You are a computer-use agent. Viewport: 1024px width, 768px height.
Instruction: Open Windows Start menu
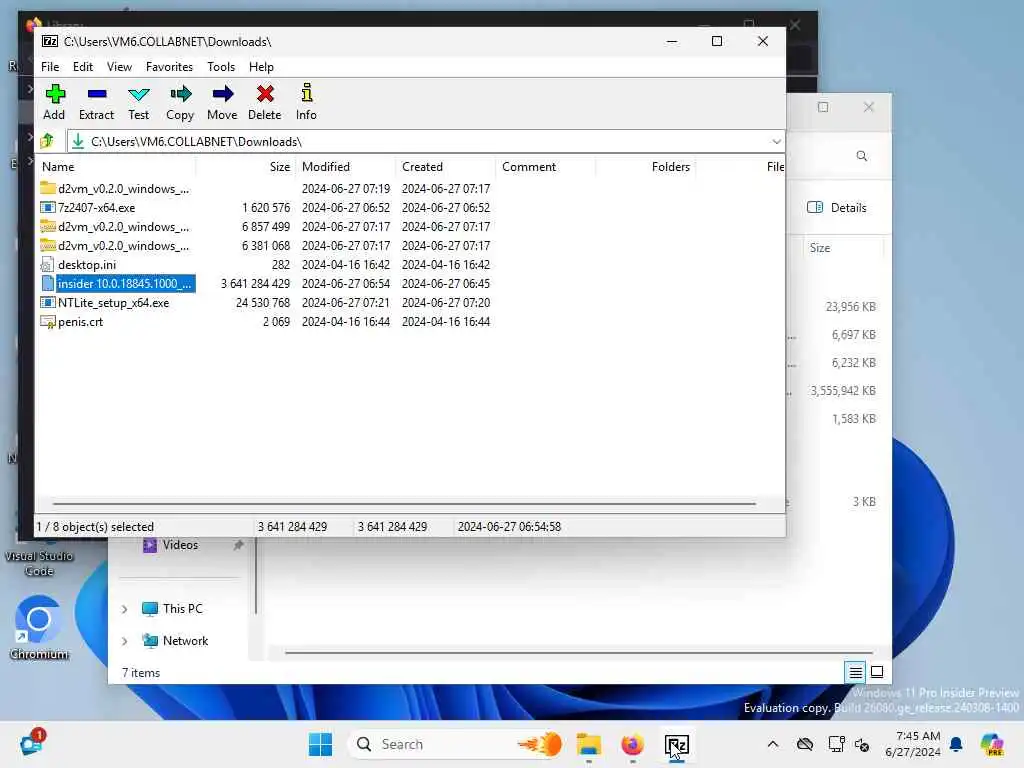pyautogui.click(x=320, y=744)
